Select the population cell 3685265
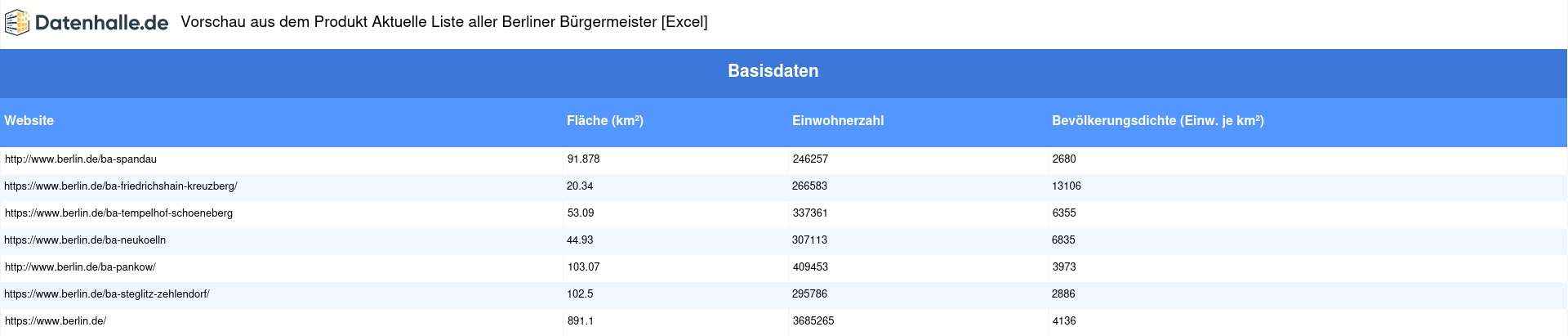 (813, 321)
